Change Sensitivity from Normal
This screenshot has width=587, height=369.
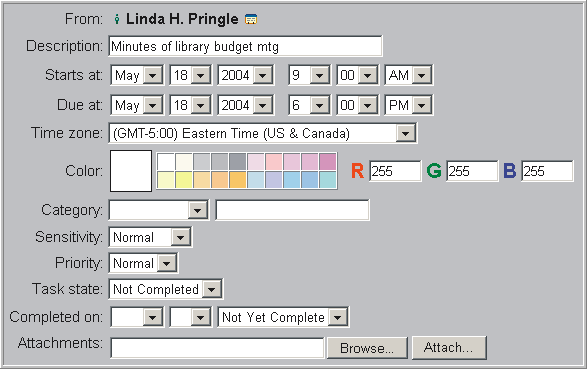tap(150, 237)
